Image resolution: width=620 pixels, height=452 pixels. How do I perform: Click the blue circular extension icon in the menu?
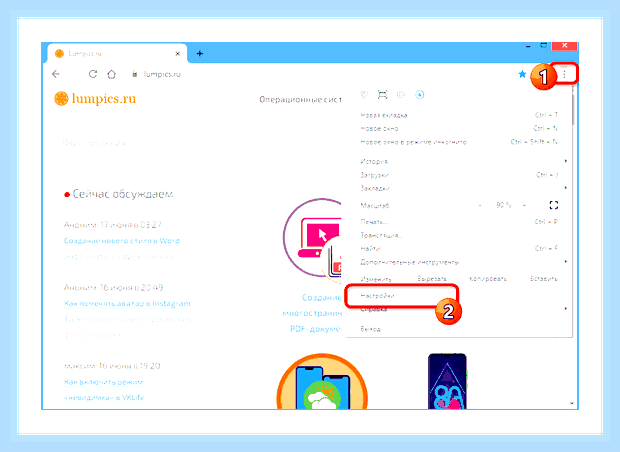click(x=420, y=95)
